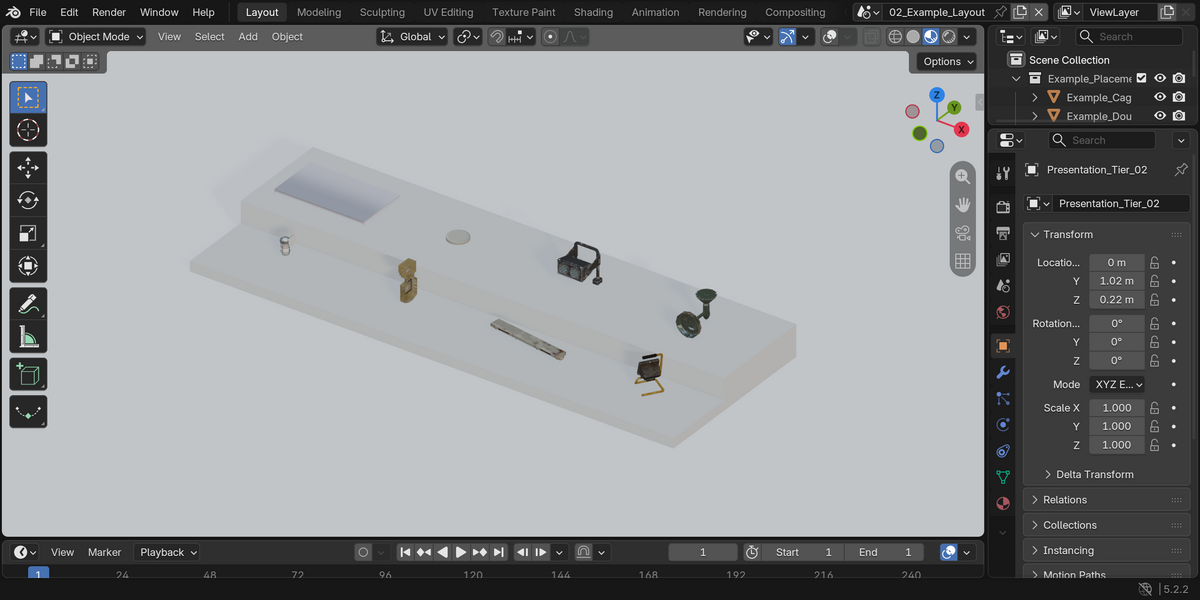Jump to the timeline end frame

499,552
